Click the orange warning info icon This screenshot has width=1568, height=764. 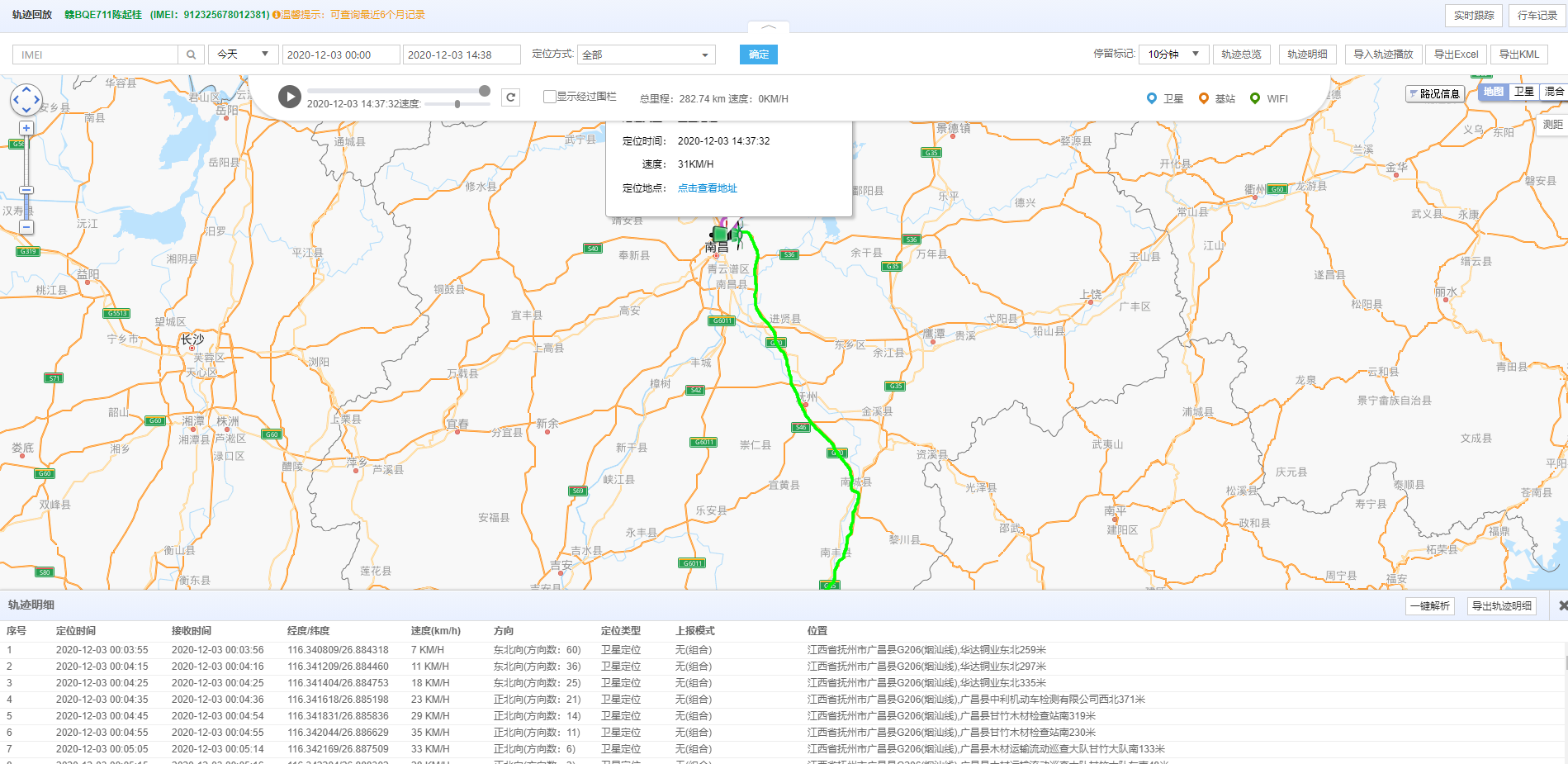click(x=277, y=15)
